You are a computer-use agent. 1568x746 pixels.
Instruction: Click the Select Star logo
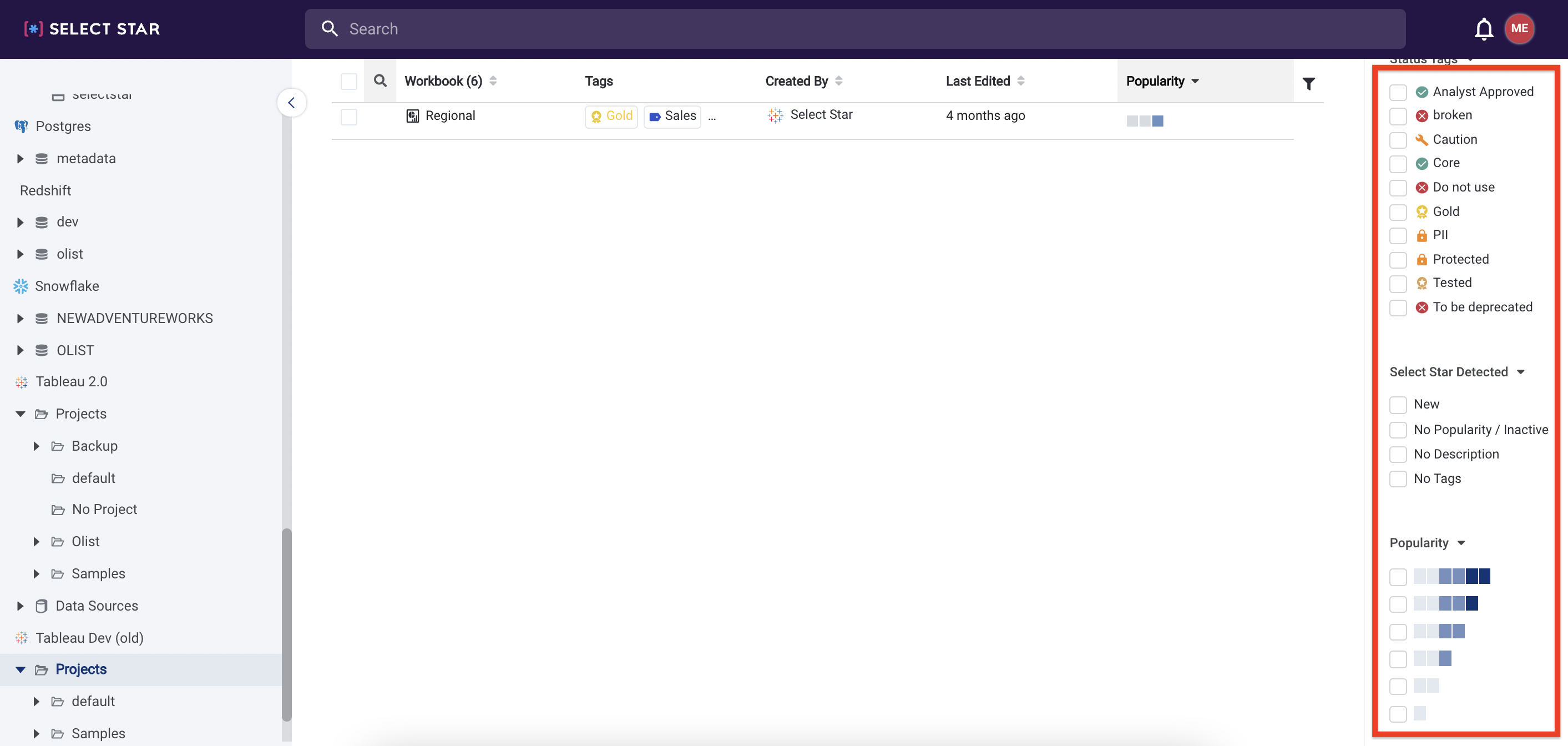click(x=92, y=29)
